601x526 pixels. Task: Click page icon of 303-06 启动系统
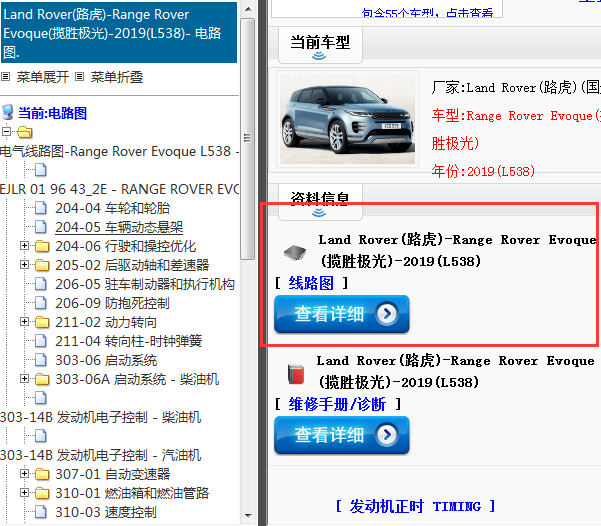click(x=41, y=360)
